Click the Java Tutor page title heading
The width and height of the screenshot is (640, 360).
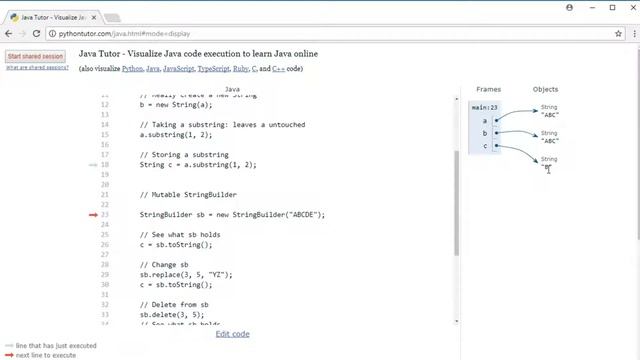(198, 54)
